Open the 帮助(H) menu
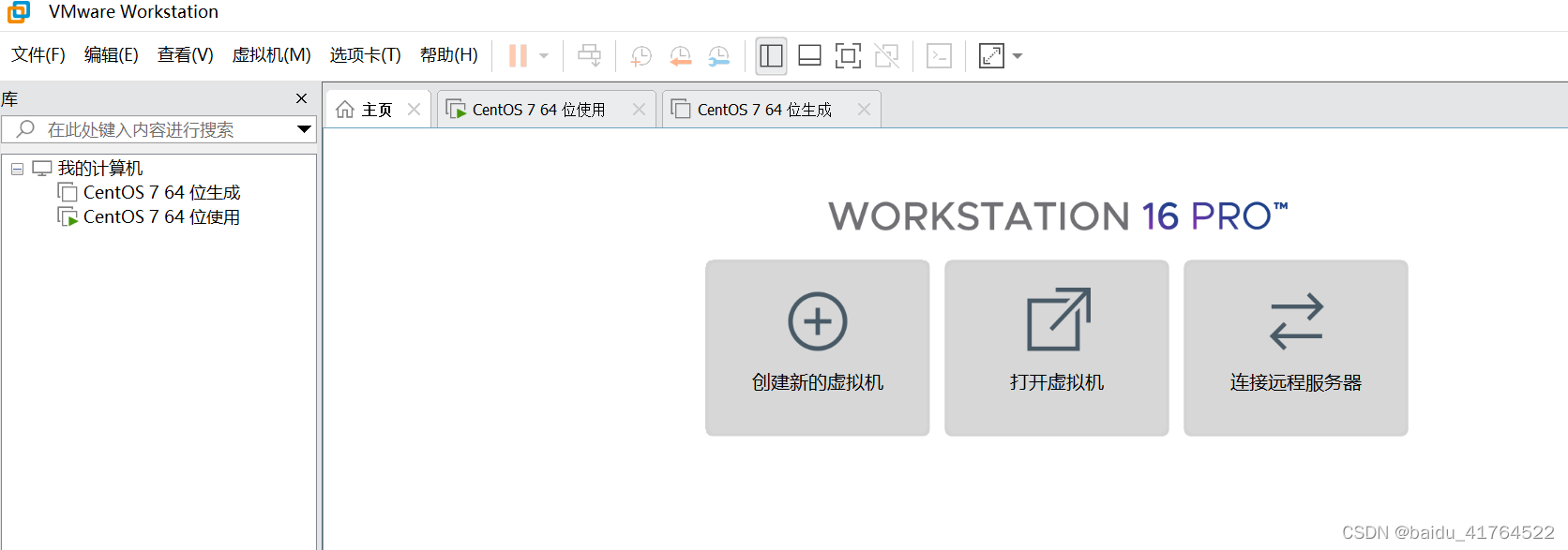The image size is (1568, 550). tap(449, 55)
